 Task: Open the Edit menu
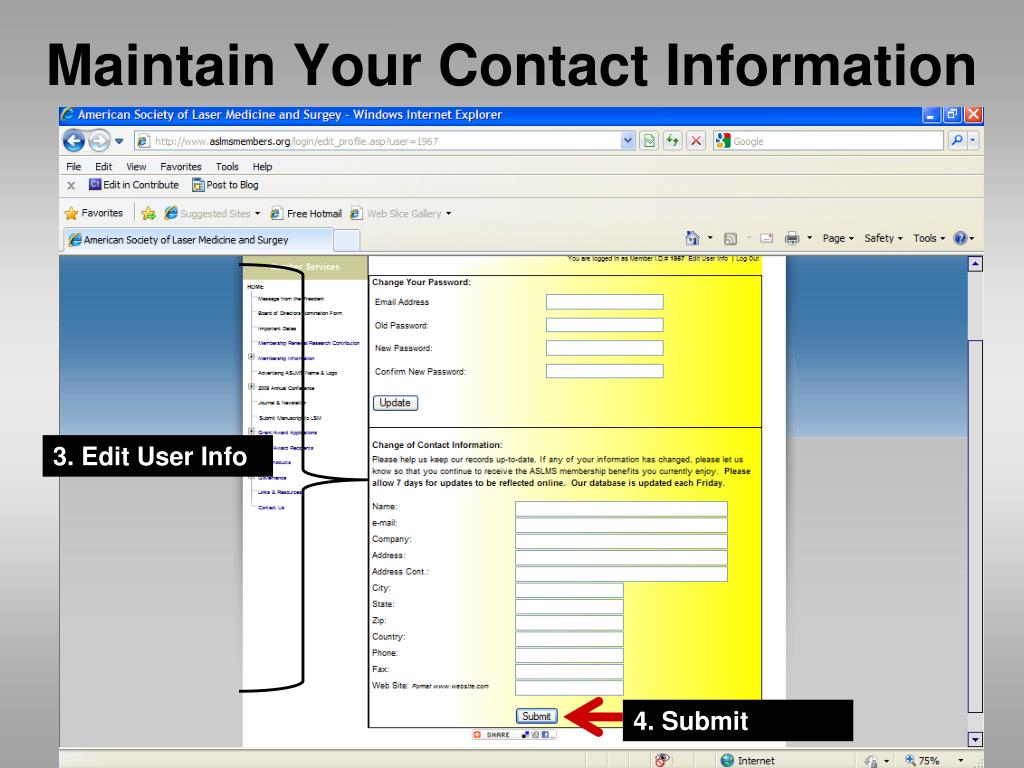103,167
